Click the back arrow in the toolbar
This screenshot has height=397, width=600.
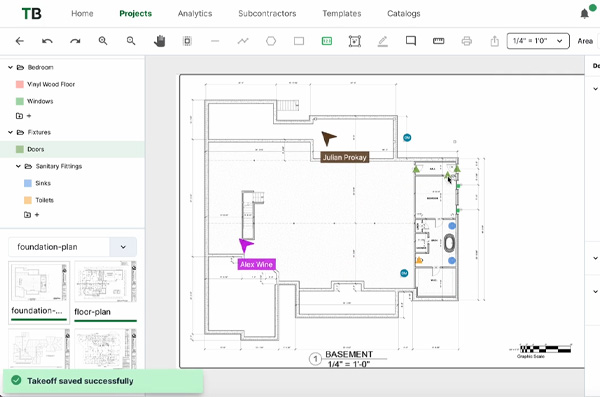[20, 41]
